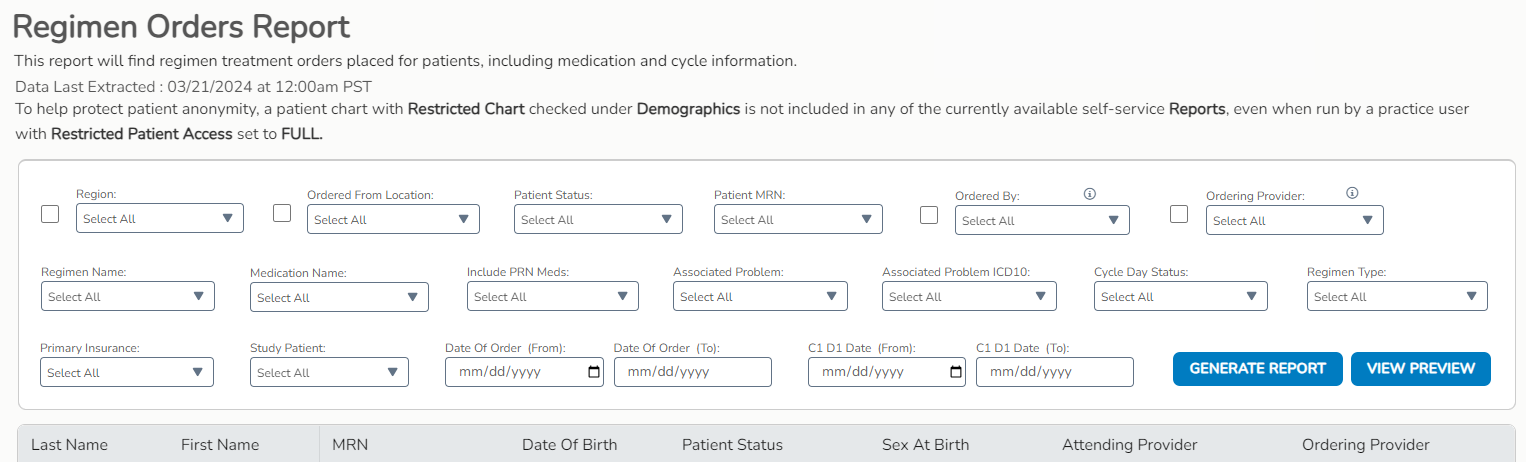This screenshot has height=462, width=1526.
Task: Expand the Regimen Type dropdown
Action: pos(1397,297)
